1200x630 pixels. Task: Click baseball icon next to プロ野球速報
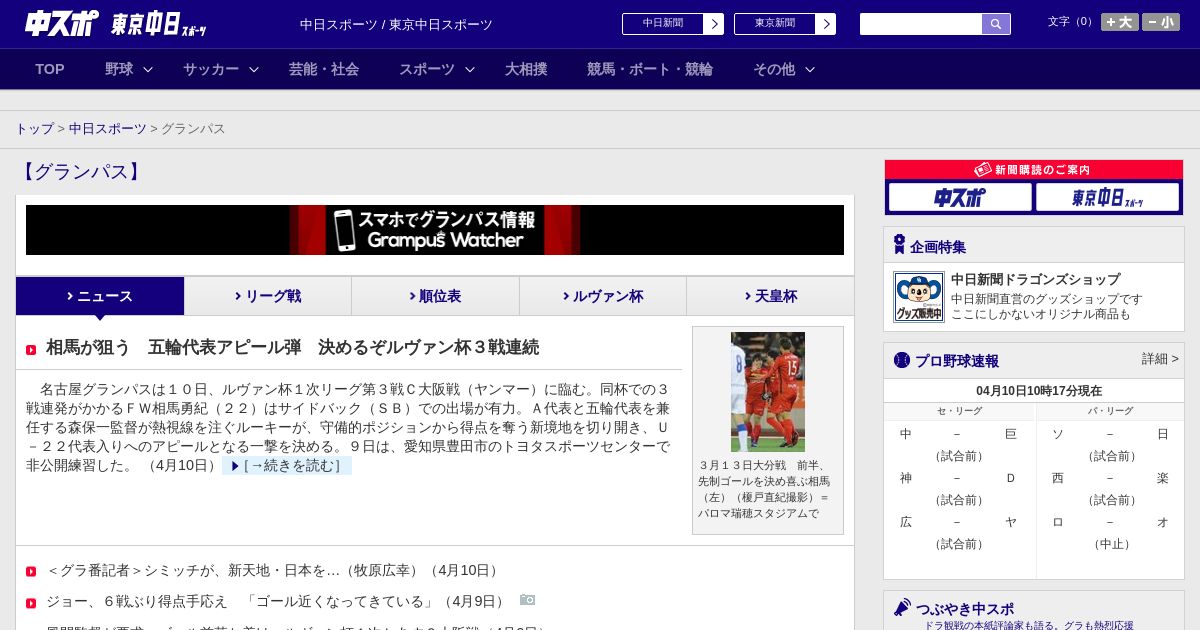902,360
